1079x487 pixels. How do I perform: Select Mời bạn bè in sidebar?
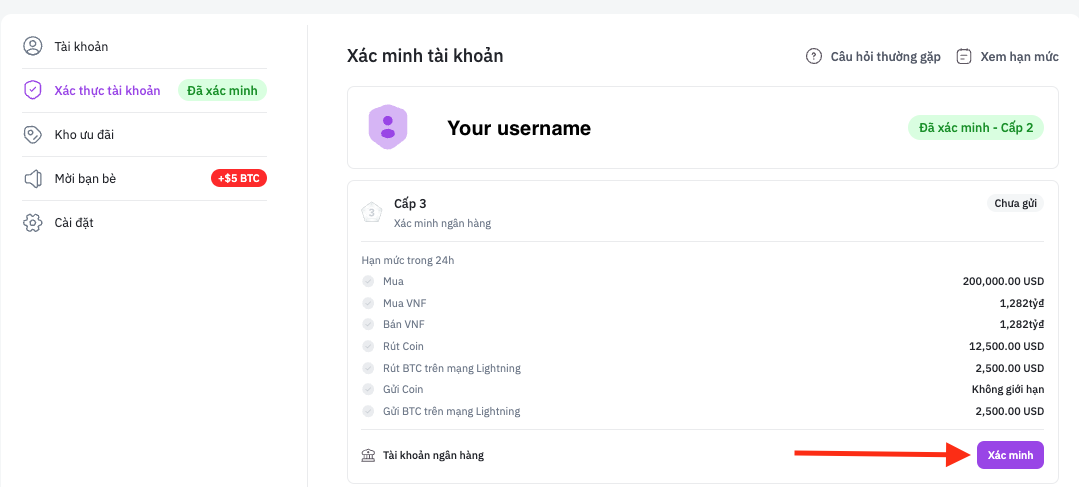[85, 178]
